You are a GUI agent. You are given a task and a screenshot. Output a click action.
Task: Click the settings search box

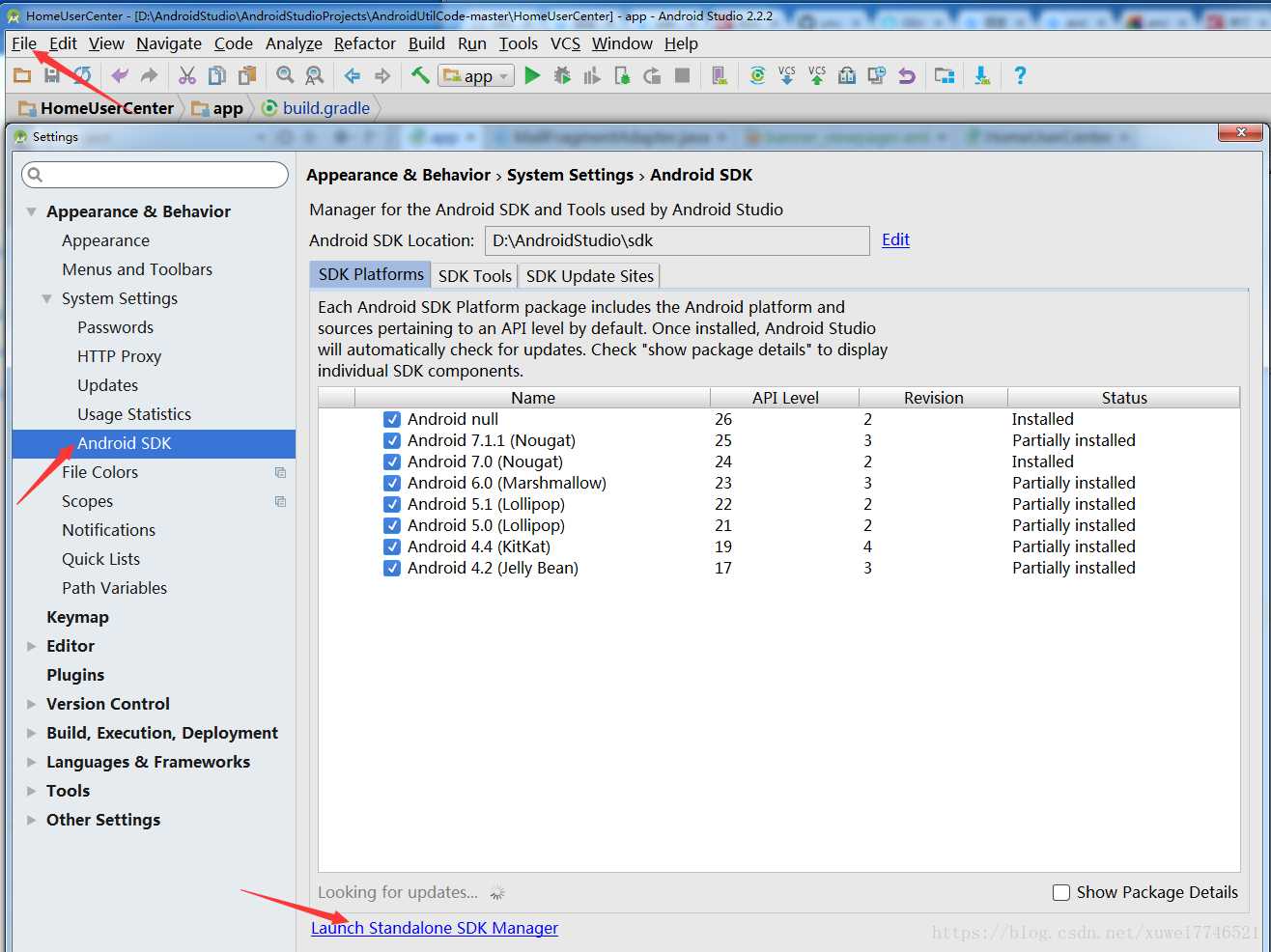click(155, 174)
